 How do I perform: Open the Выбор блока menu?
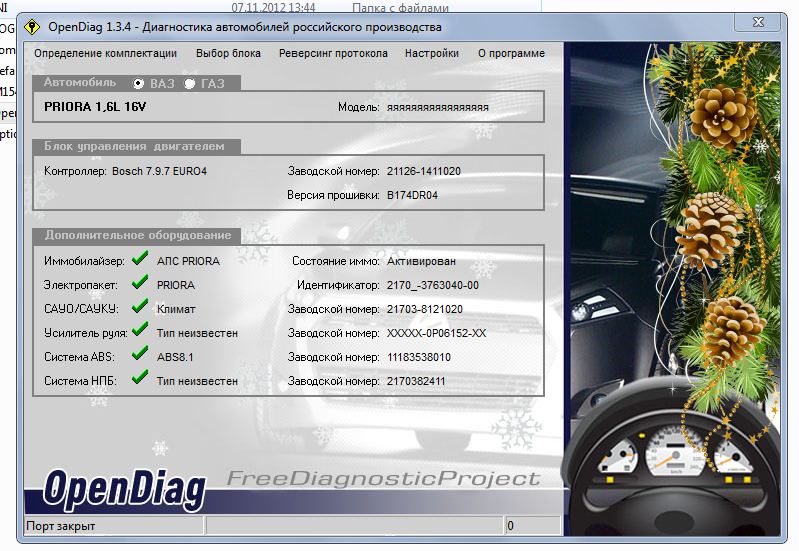[x=228, y=54]
